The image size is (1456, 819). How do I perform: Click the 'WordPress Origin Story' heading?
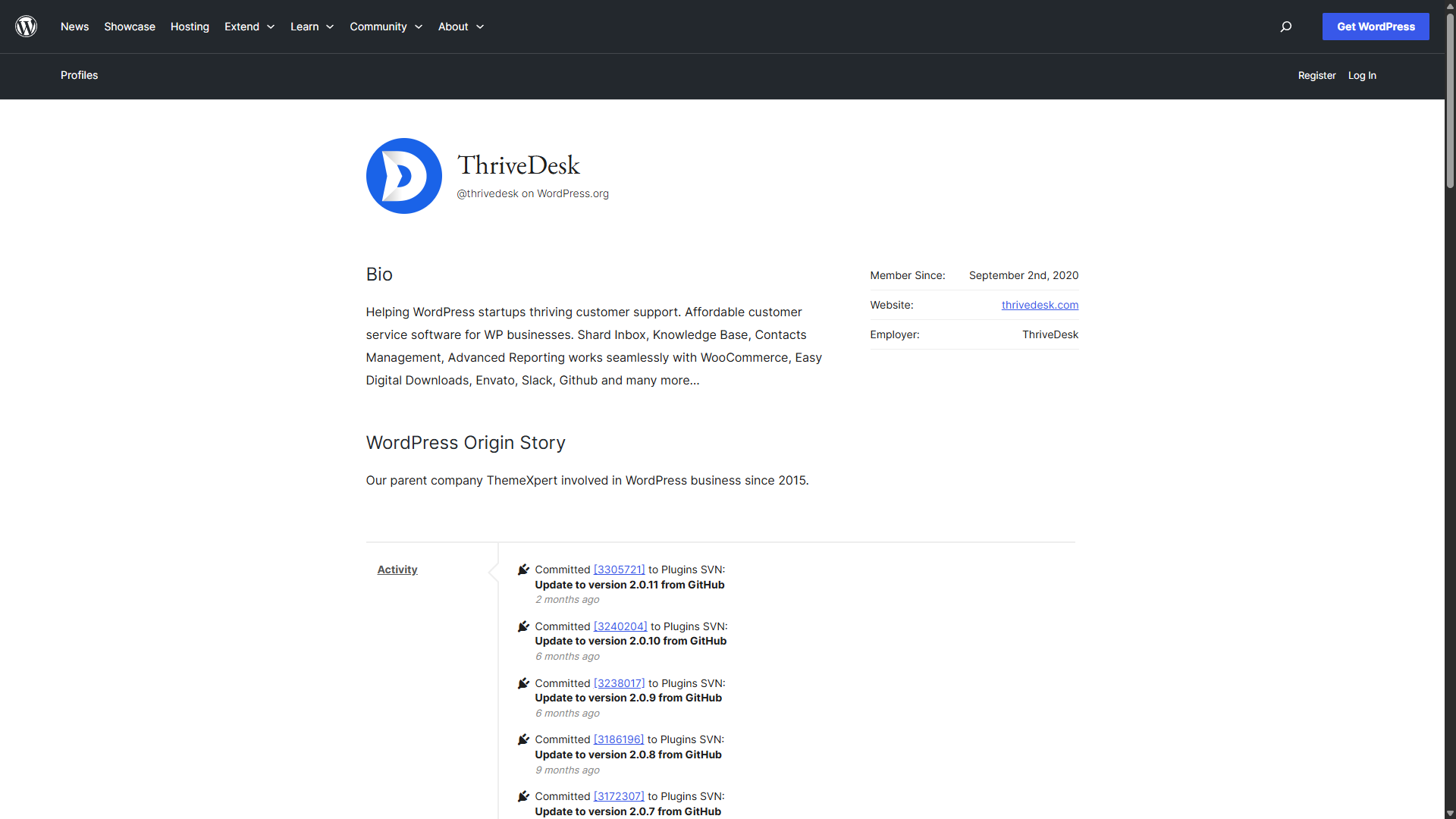click(x=466, y=443)
